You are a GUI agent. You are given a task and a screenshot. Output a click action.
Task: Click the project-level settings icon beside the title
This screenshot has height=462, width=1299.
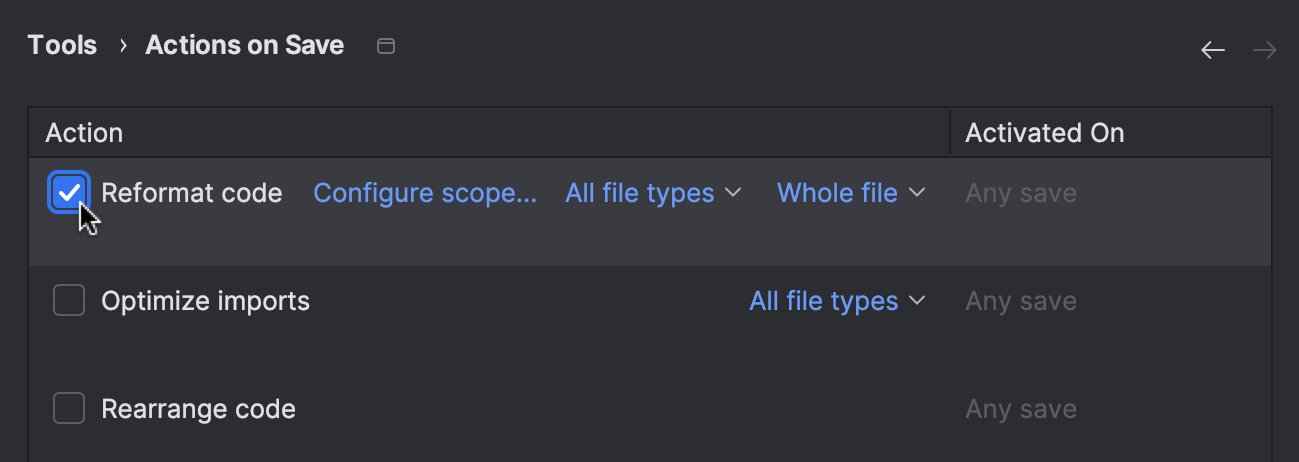point(386,46)
